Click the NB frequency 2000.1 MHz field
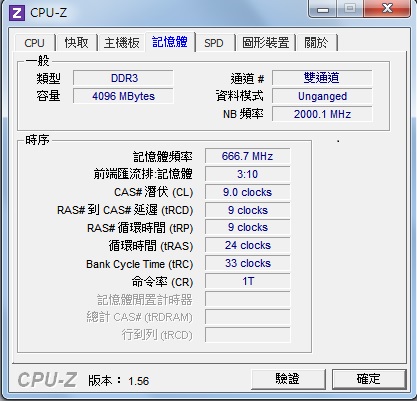The image size is (417, 403). pyautogui.click(x=322, y=114)
